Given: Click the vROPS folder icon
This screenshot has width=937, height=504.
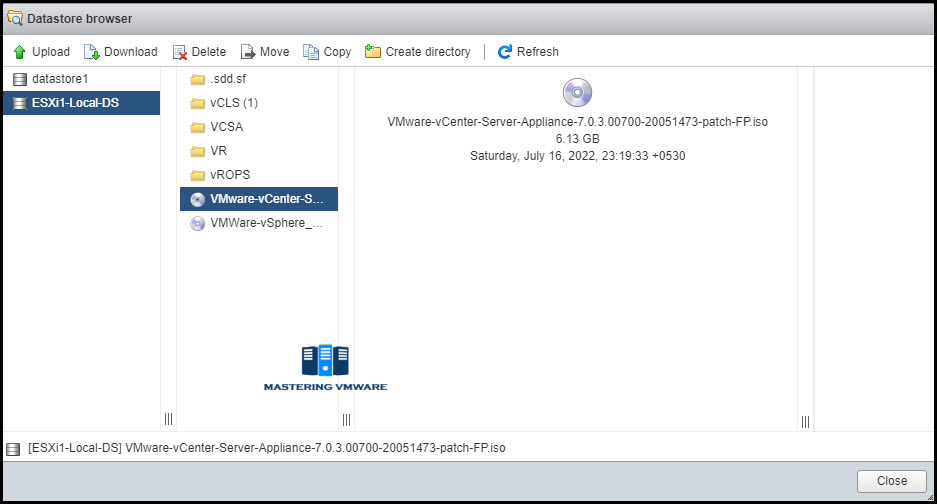Looking at the screenshot, I should (x=197, y=175).
